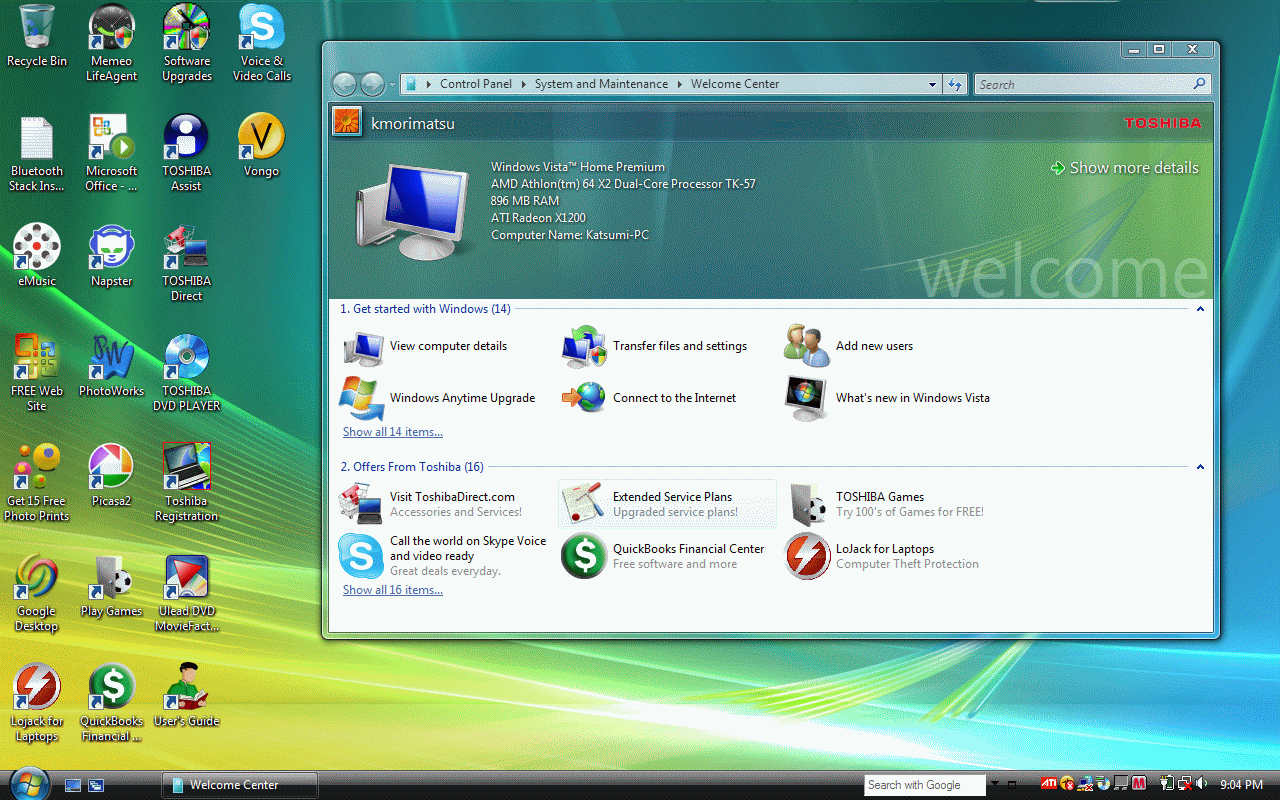Collapse the Get started with Windows section
Viewport: 1280px width, 800px height.
pyautogui.click(x=1200, y=309)
